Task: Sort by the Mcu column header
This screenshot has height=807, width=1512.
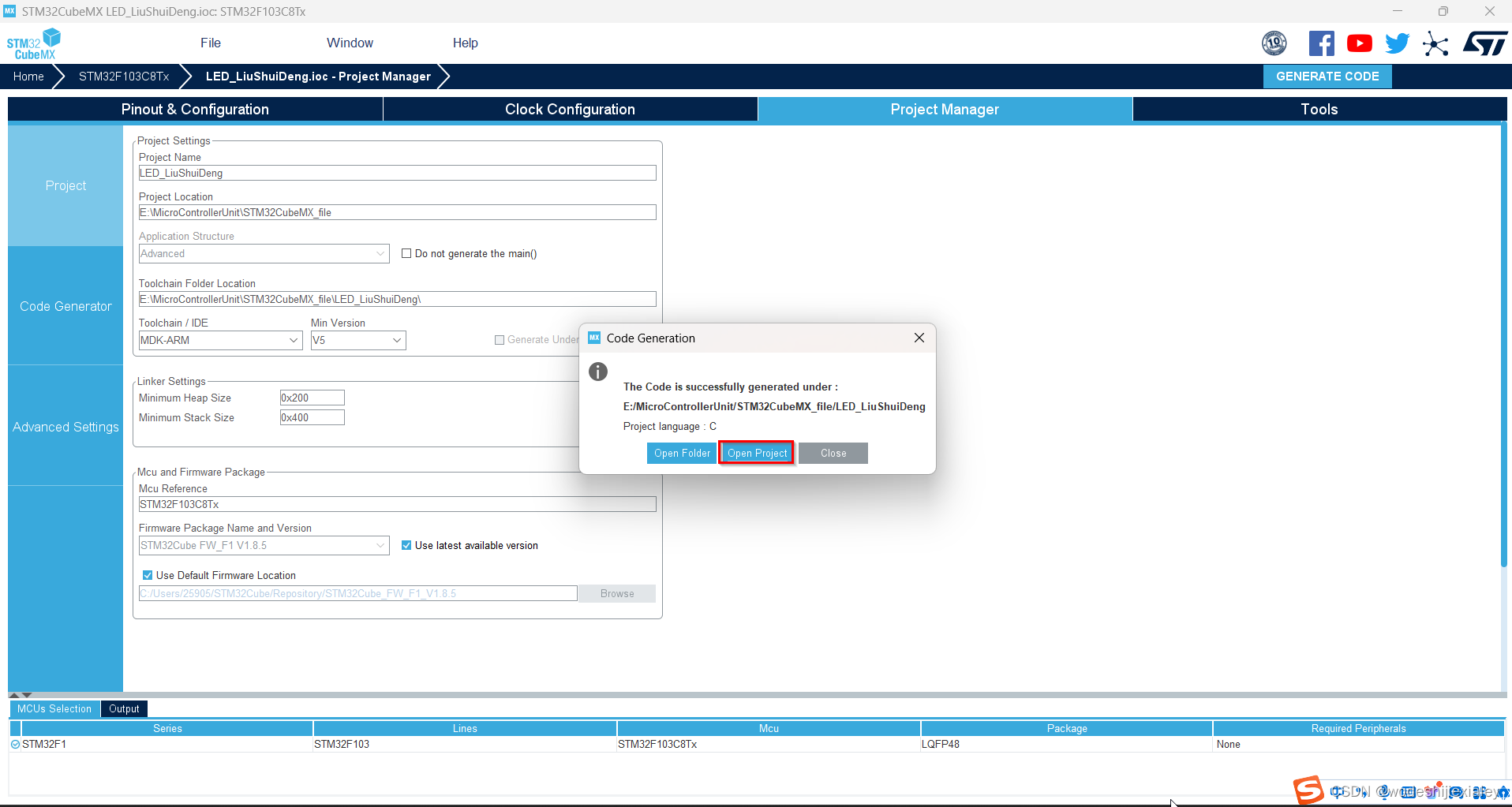Action: (x=769, y=728)
